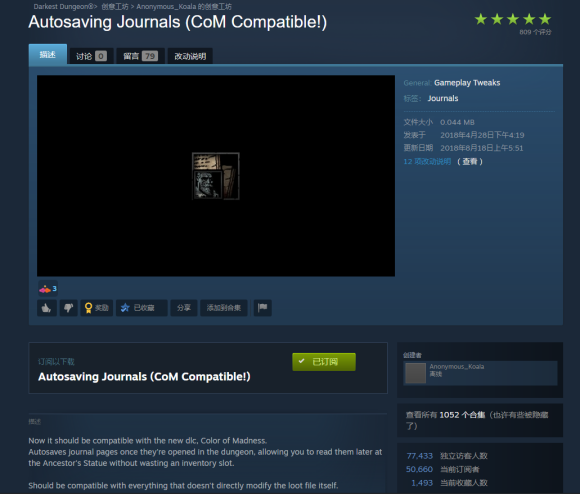Image resolution: width=580 pixels, height=494 pixels.
Task: Click the reaction award icon with count 3
Action: coord(48,289)
